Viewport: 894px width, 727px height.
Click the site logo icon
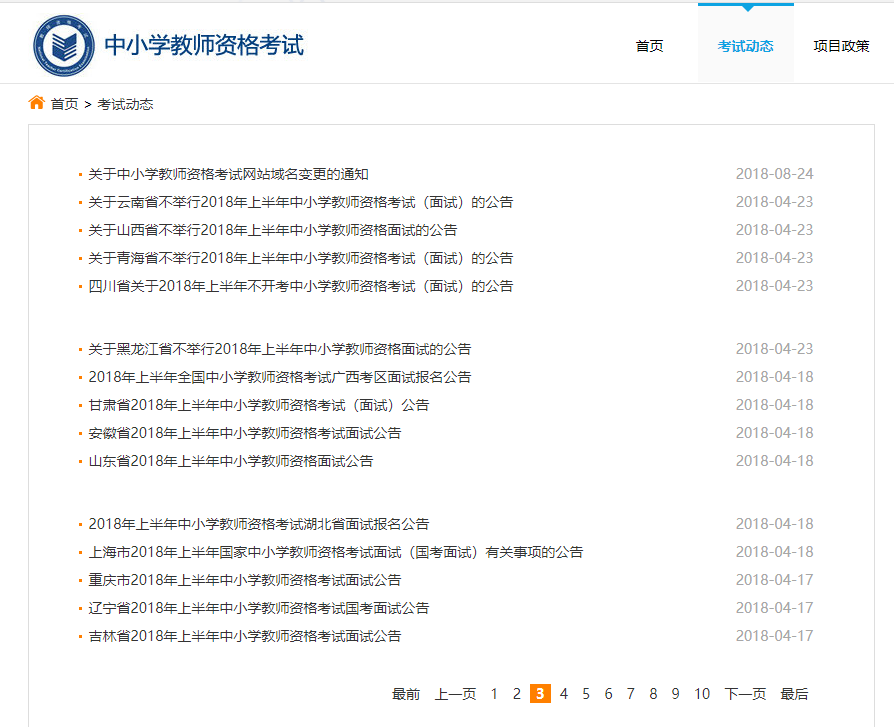pyautogui.click(x=66, y=43)
